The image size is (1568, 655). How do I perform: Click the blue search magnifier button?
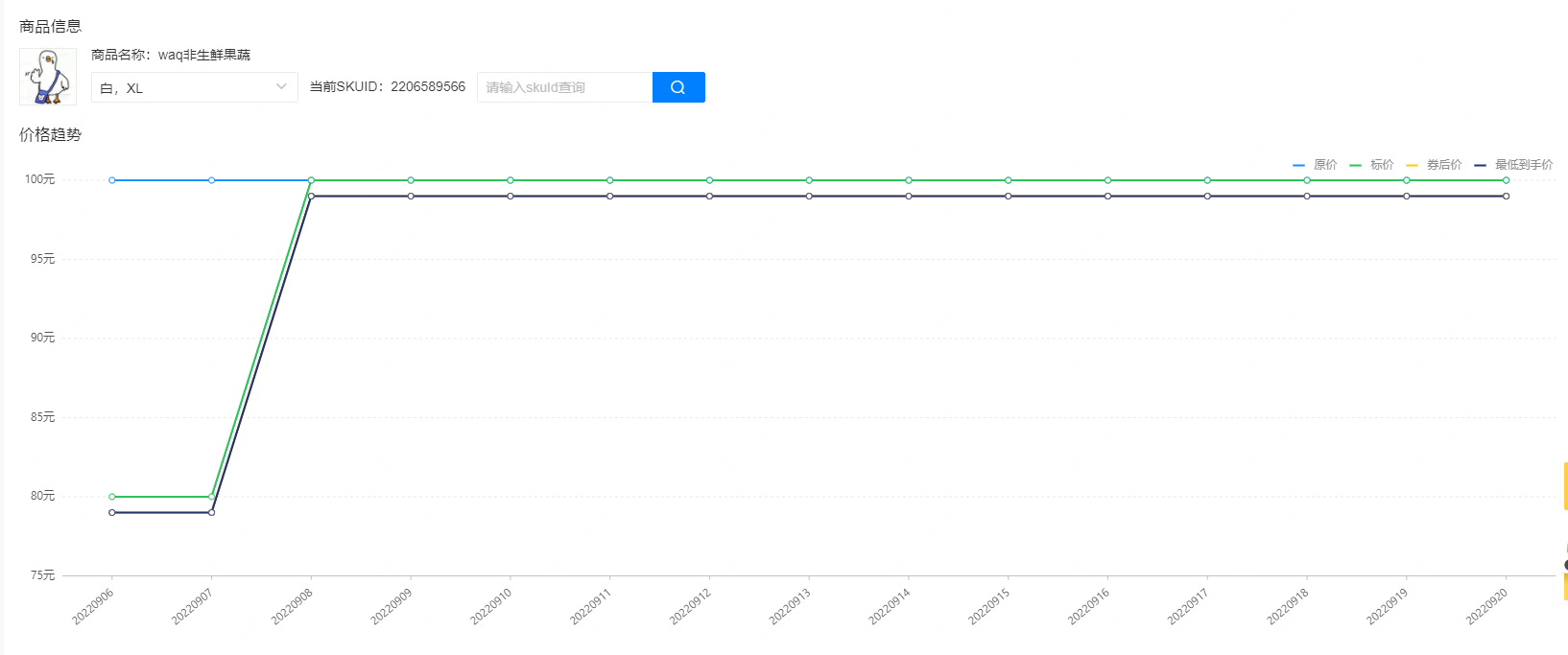[x=677, y=87]
